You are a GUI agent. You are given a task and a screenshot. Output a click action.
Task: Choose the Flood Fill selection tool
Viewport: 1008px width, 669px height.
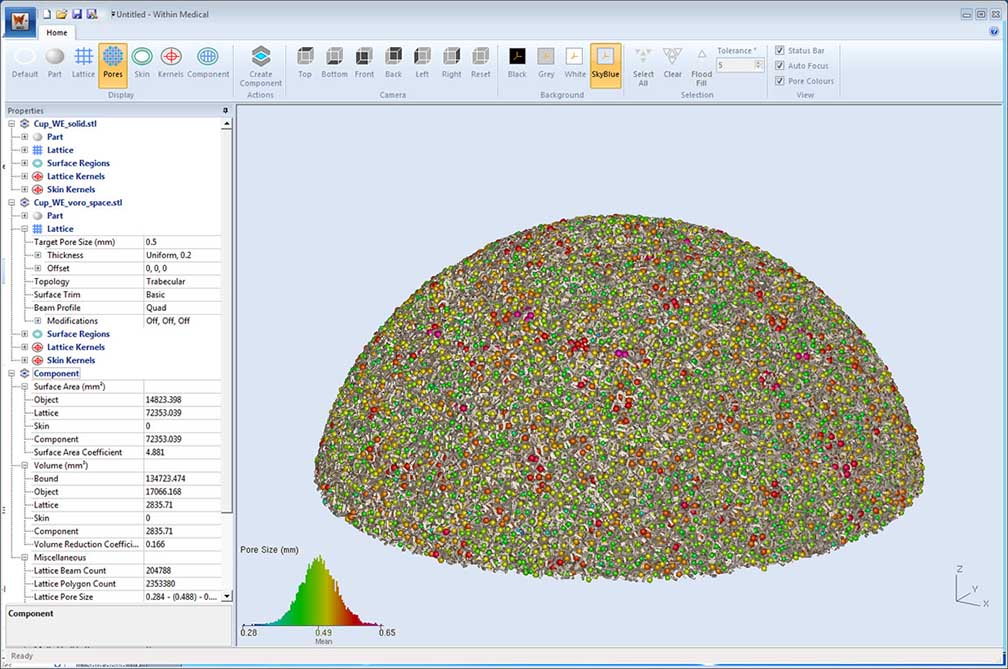[x=702, y=62]
